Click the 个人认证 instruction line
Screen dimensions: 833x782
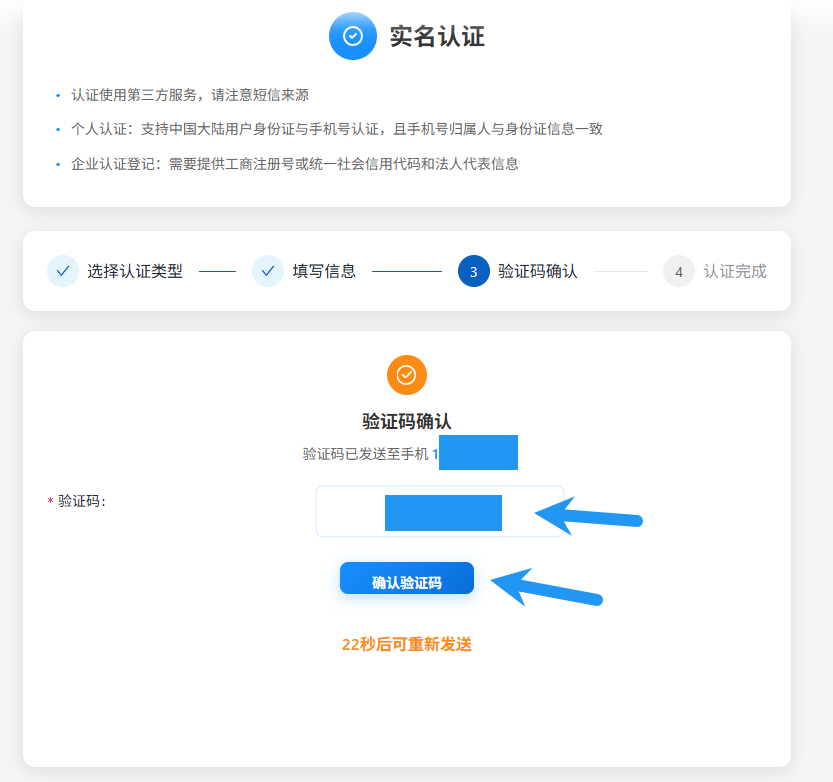pyautogui.click(x=336, y=129)
